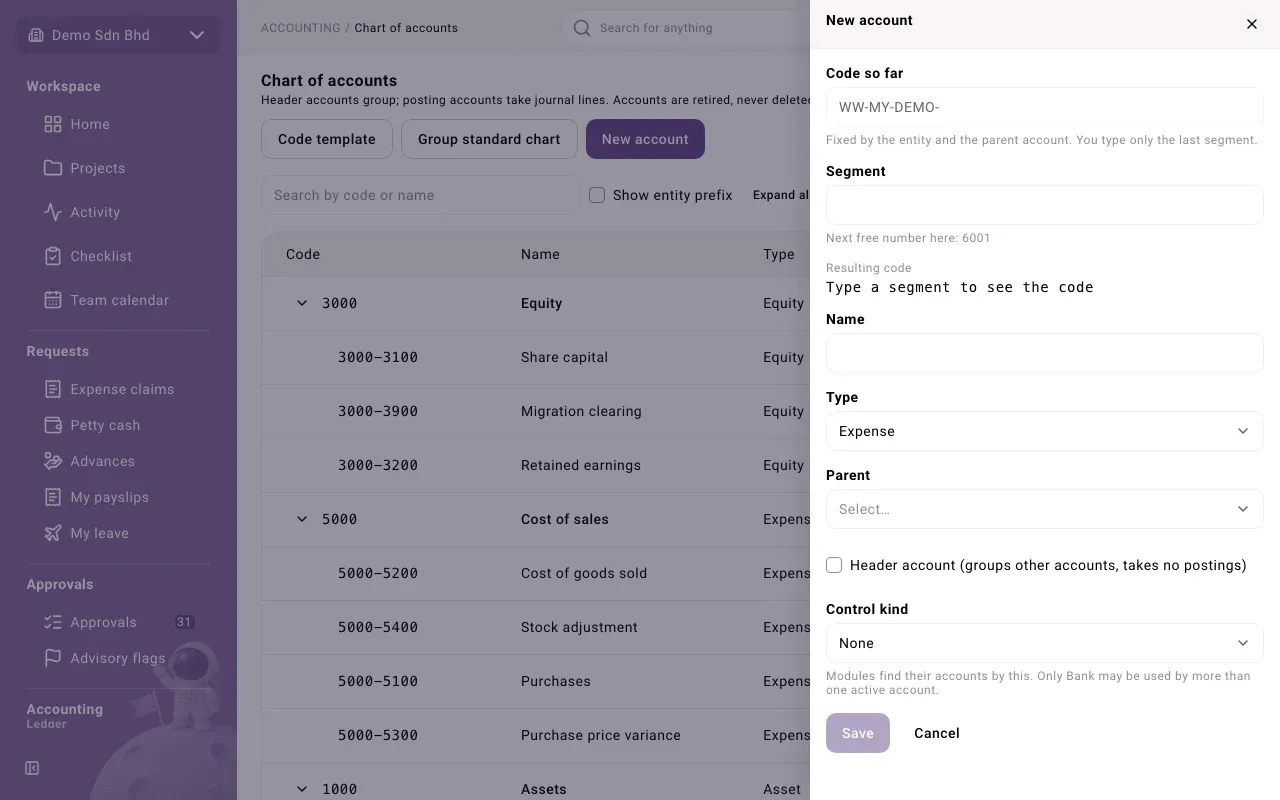Image resolution: width=1280 pixels, height=800 pixels.
Task: Click the Advances hand-coins icon
Action: pyautogui.click(x=53, y=461)
